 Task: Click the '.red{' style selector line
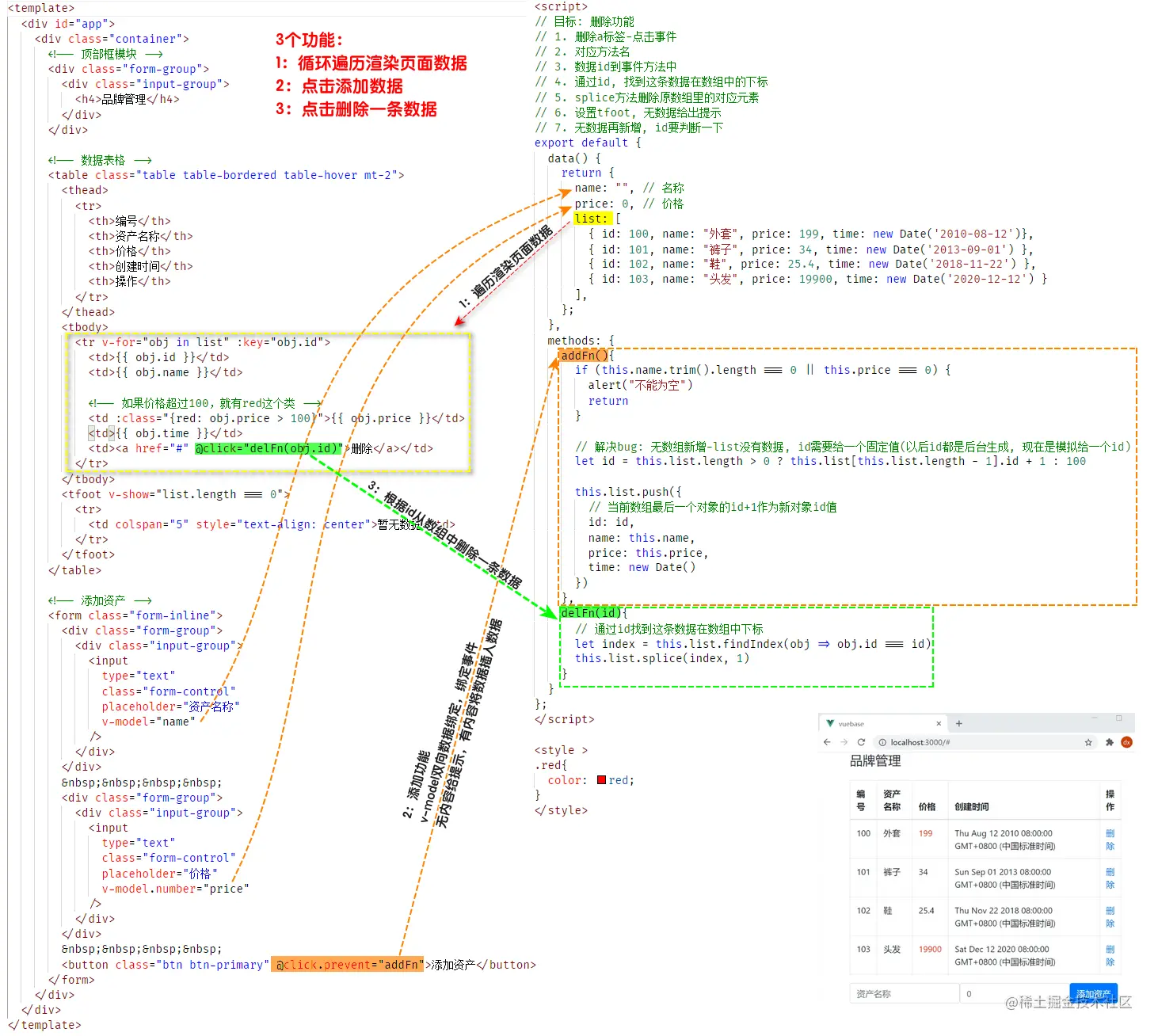[x=550, y=765]
